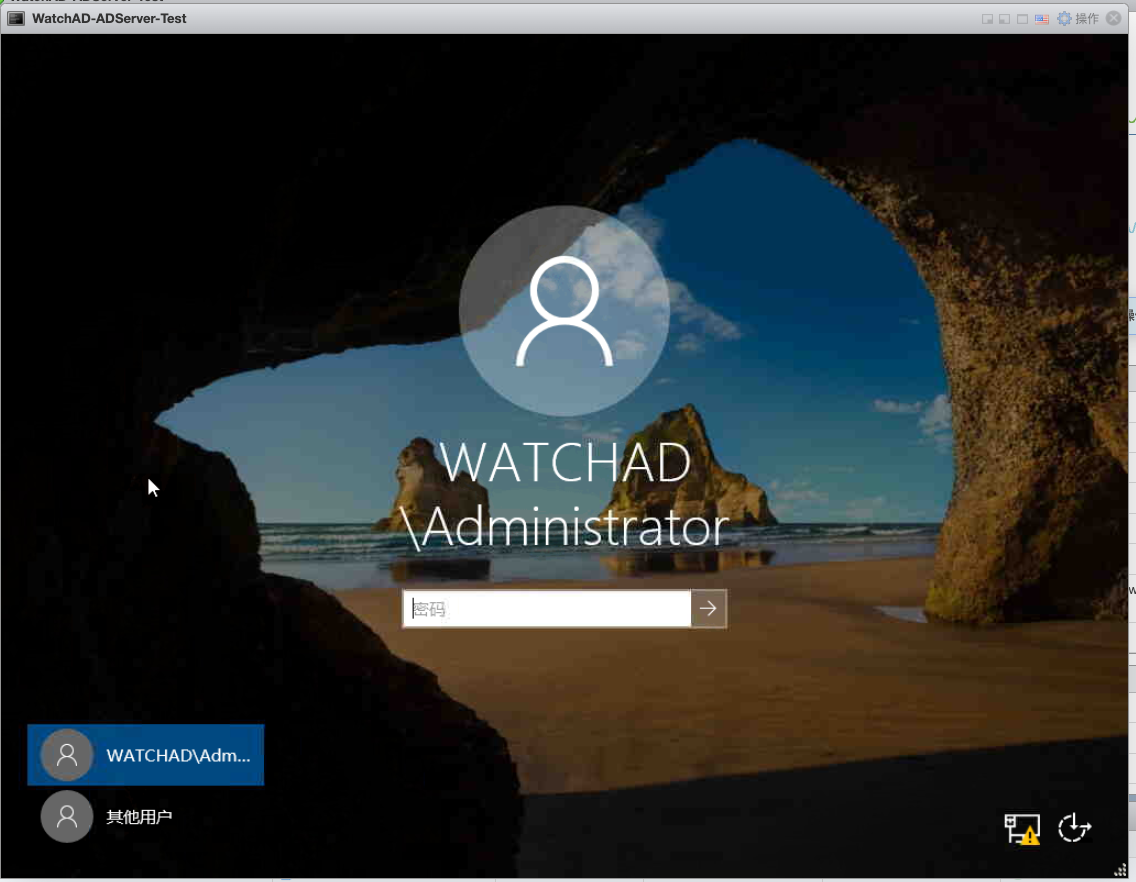Switch to 其他用户 (Other user) login

click(x=139, y=817)
